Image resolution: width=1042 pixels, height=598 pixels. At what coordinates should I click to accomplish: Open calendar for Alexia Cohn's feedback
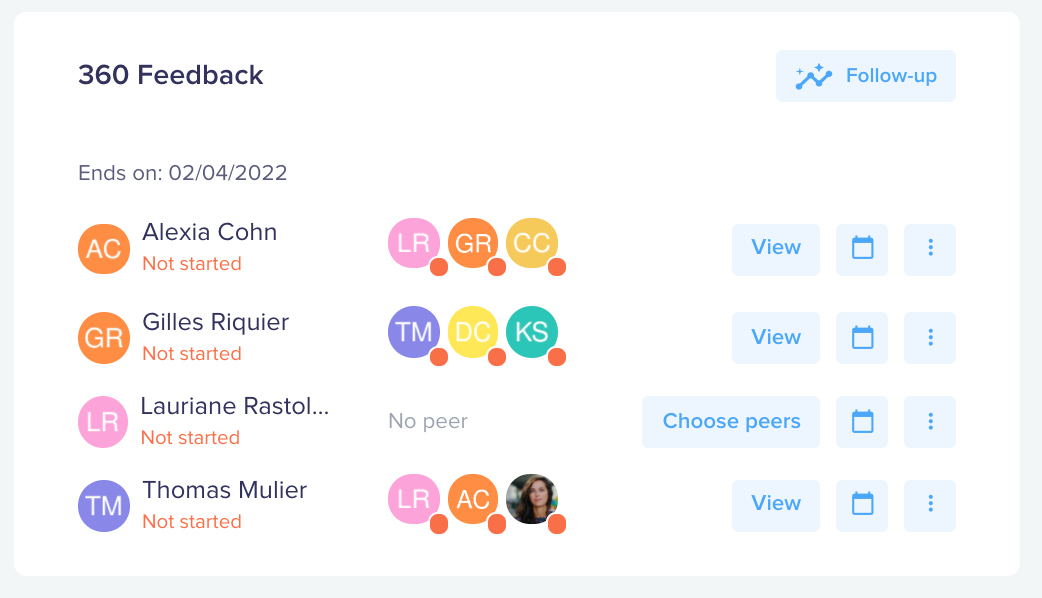[x=862, y=250]
